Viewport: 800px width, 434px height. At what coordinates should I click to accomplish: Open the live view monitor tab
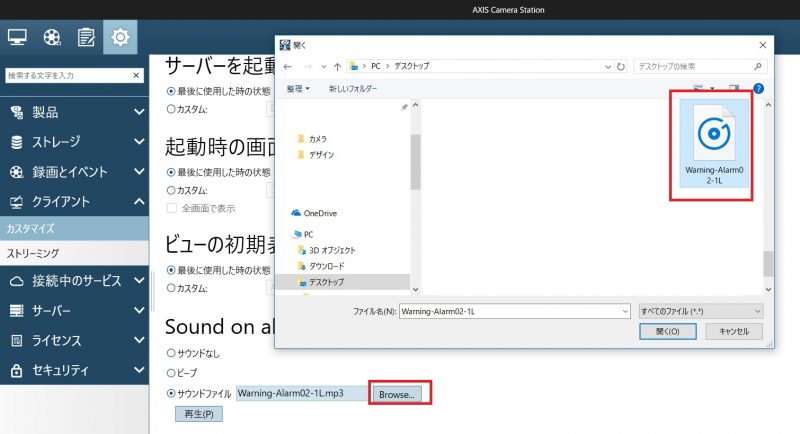[17, 37]
